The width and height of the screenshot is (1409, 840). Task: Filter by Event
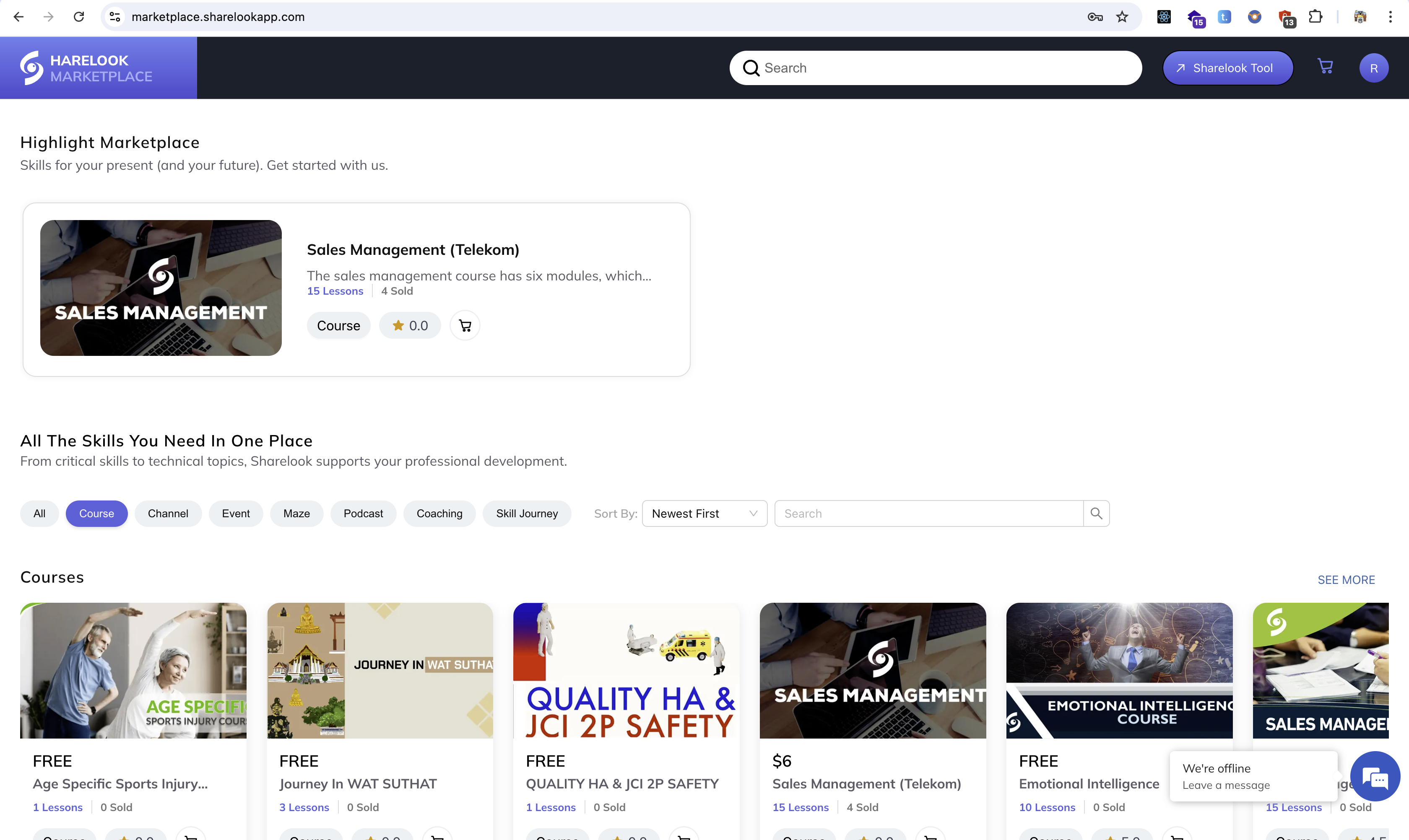coord(236,513)
